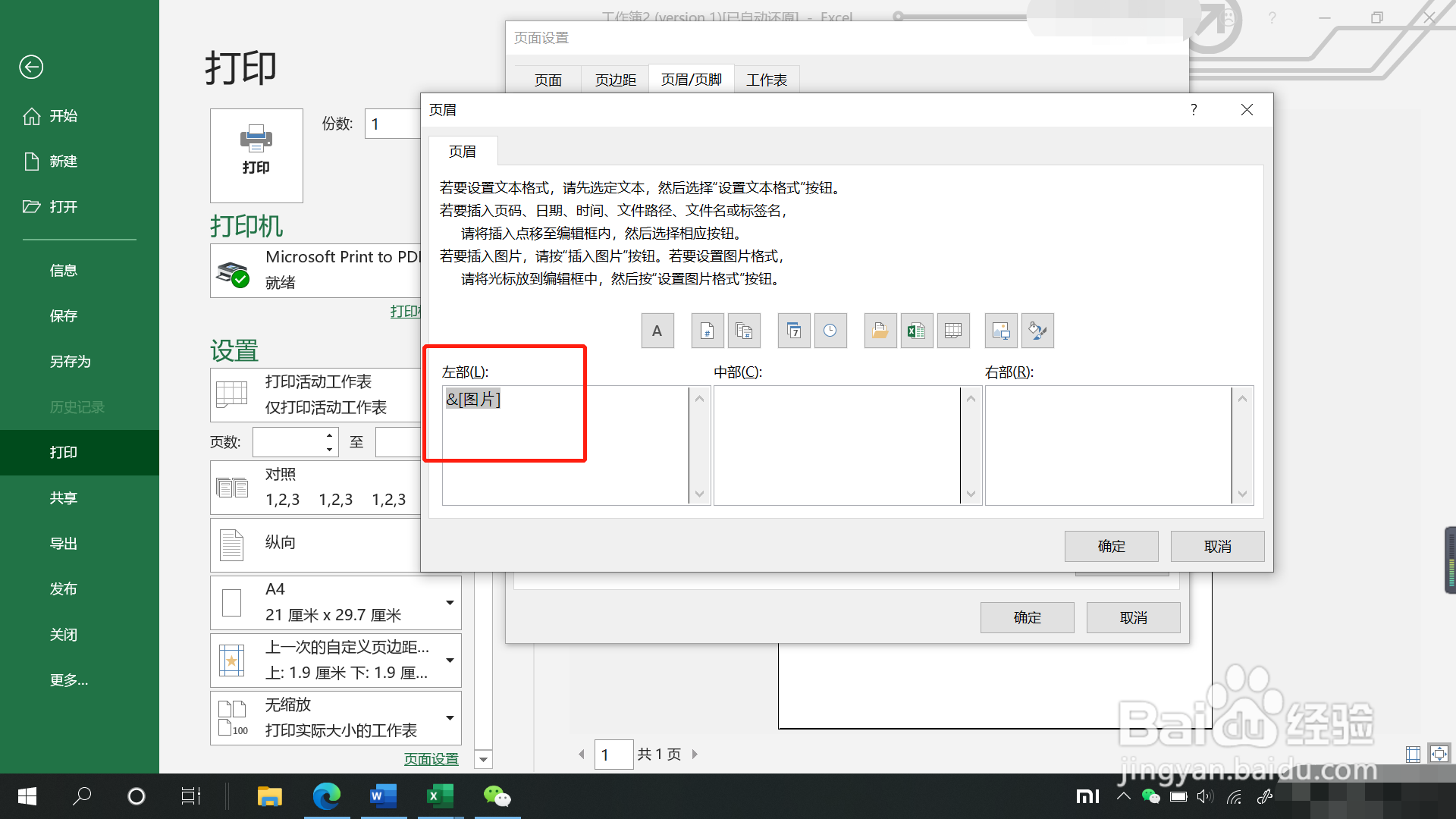The height and width of the screenshot is (819, 1456).
Task: Expand the 无缩放 scaling dropdown
Action: pyautogui.click(x=450, y=718)
